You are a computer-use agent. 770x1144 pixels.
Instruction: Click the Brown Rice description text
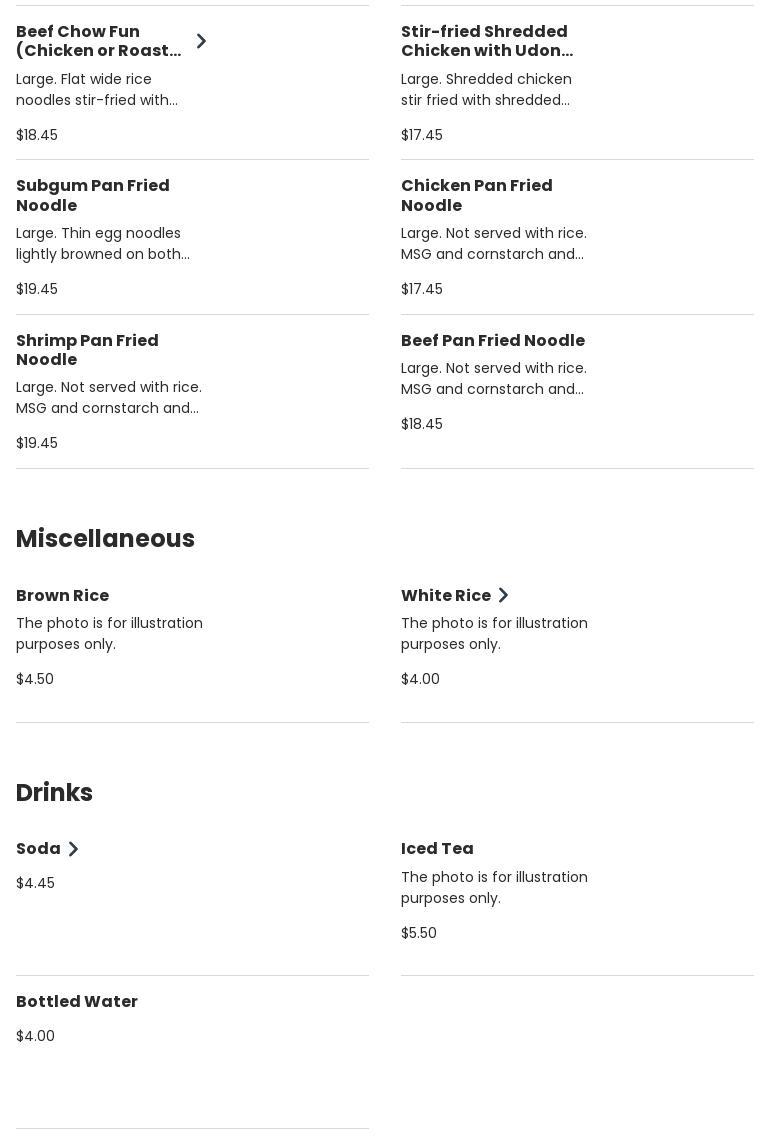109,634
